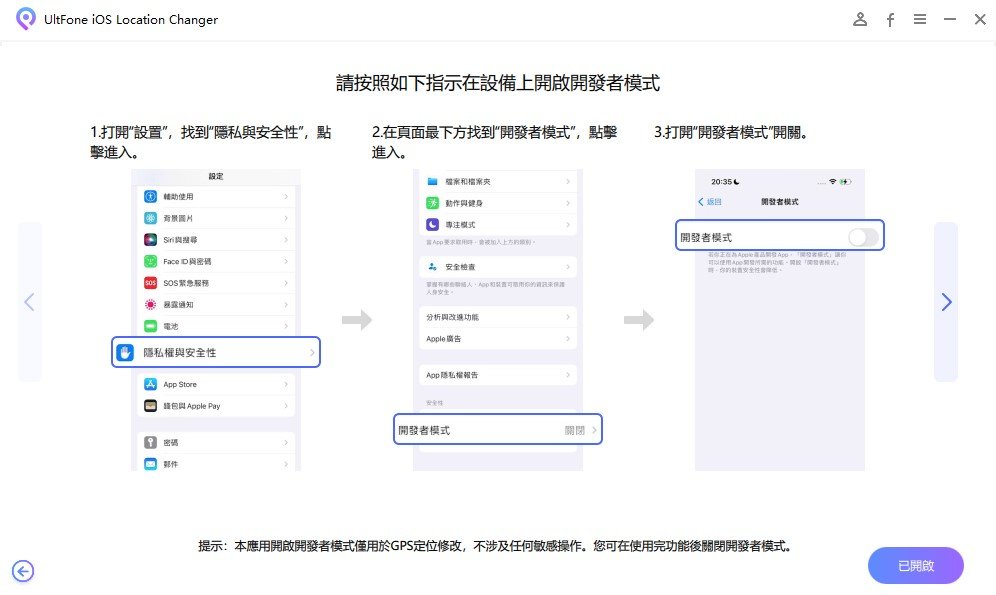Click the 安全檢查 icon
This screenshot has height=595, width=996.
(x=435, y=266)
